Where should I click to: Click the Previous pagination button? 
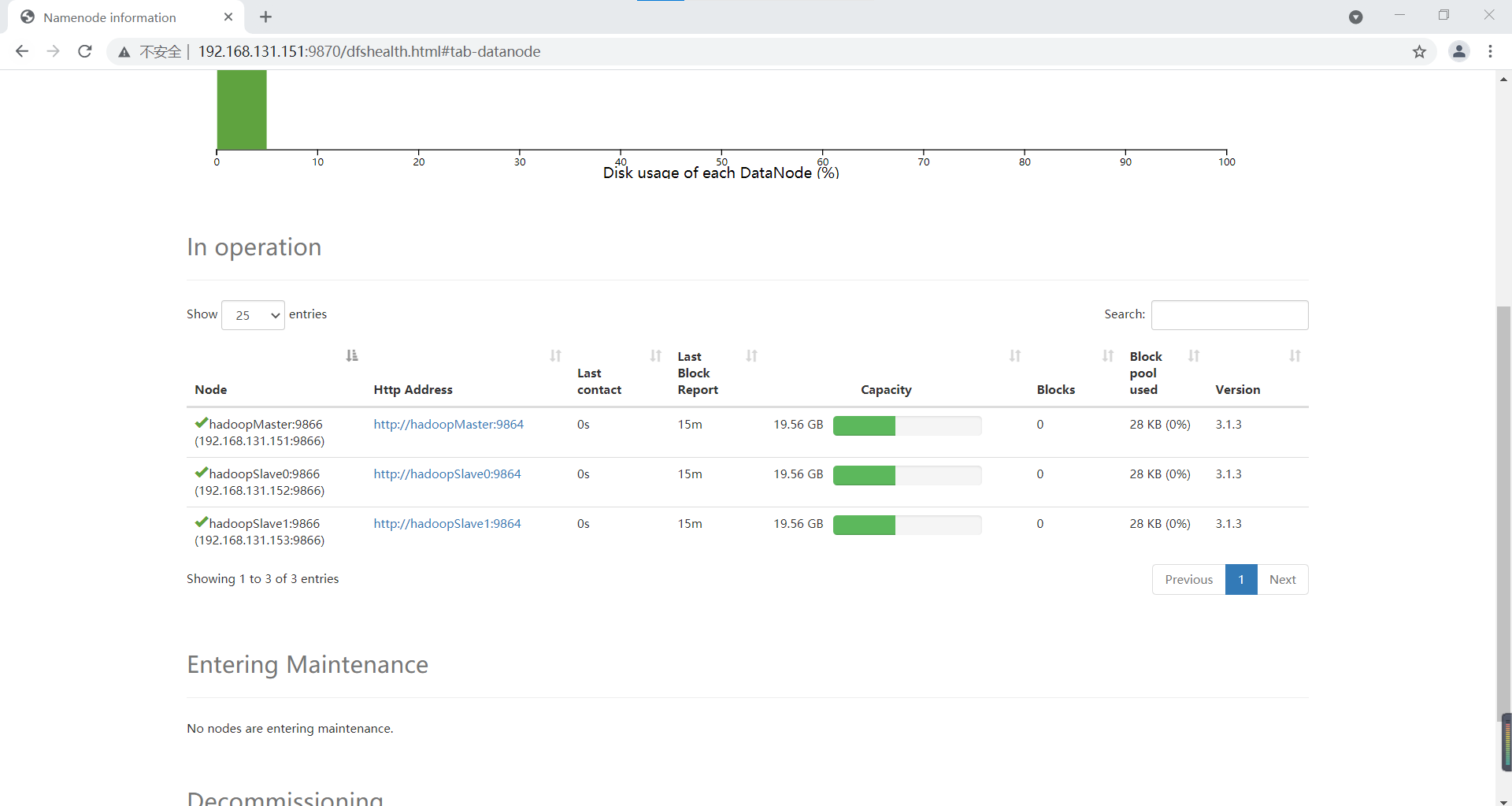coord(1189,579)
